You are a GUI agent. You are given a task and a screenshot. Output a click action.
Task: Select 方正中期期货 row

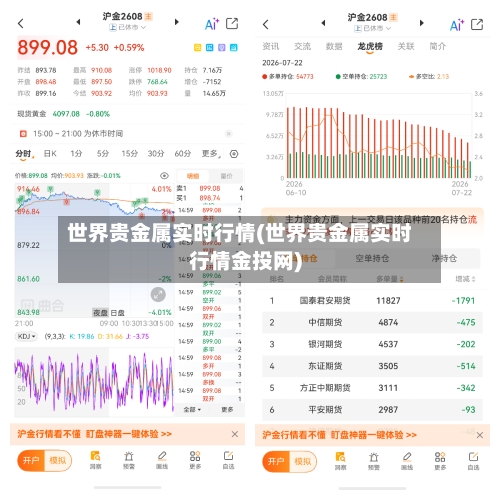(x=372, y=388)
